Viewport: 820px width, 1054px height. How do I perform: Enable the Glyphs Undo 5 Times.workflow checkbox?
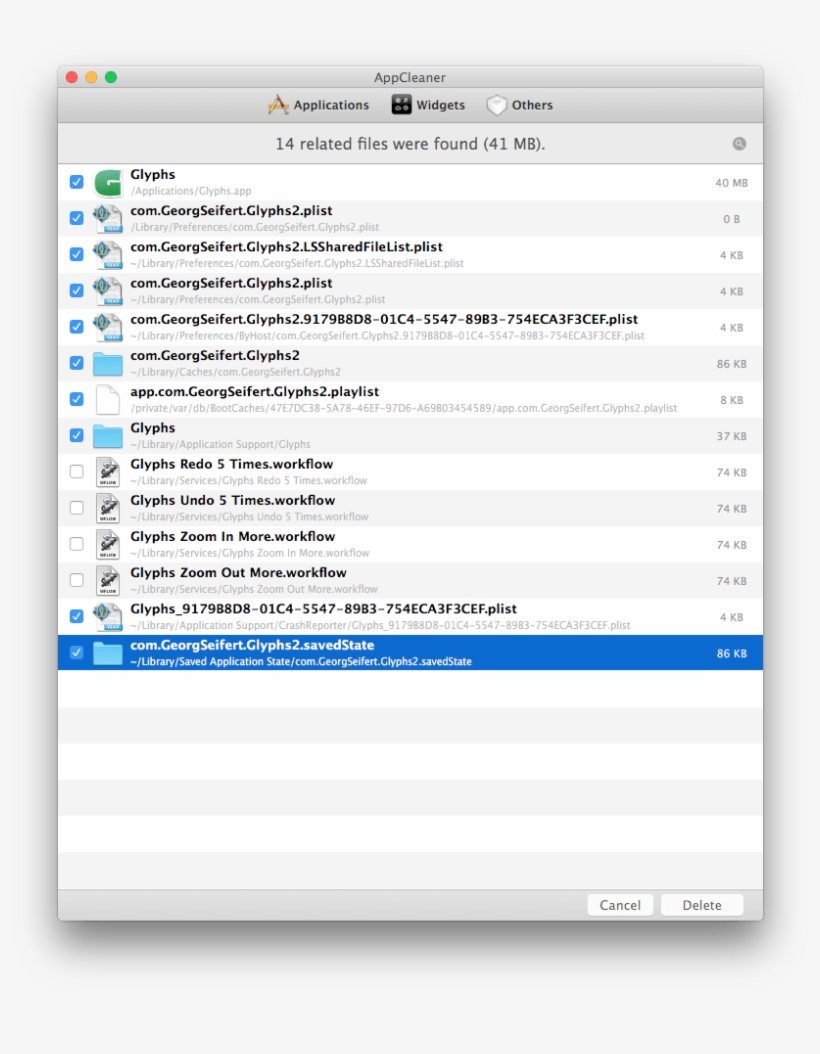[x=76, y=508]
